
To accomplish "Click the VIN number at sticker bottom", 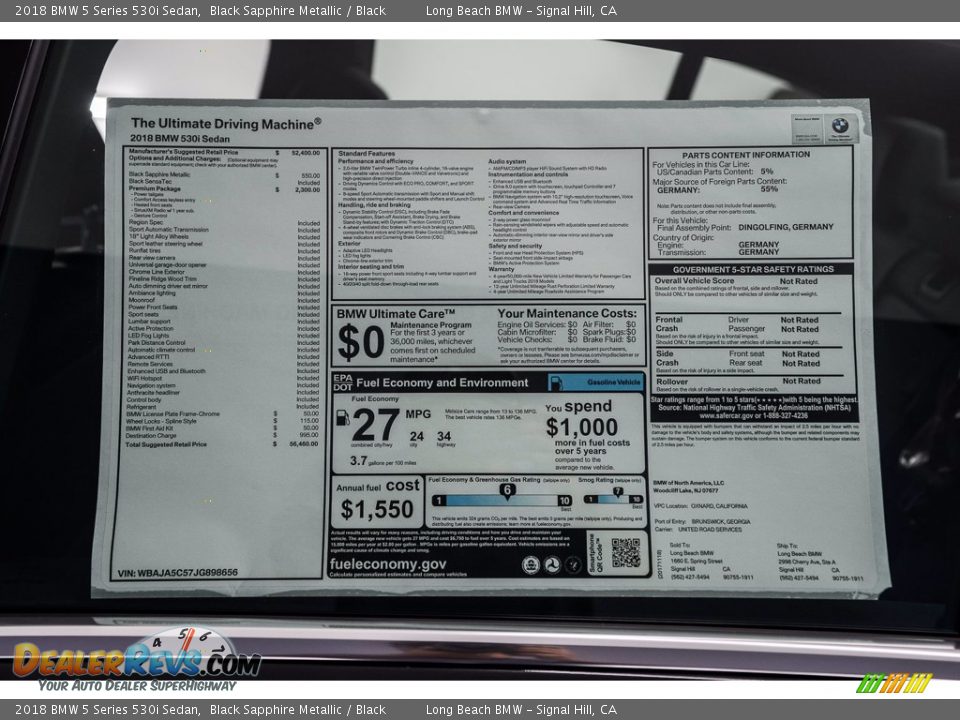I will coord(178,573).
